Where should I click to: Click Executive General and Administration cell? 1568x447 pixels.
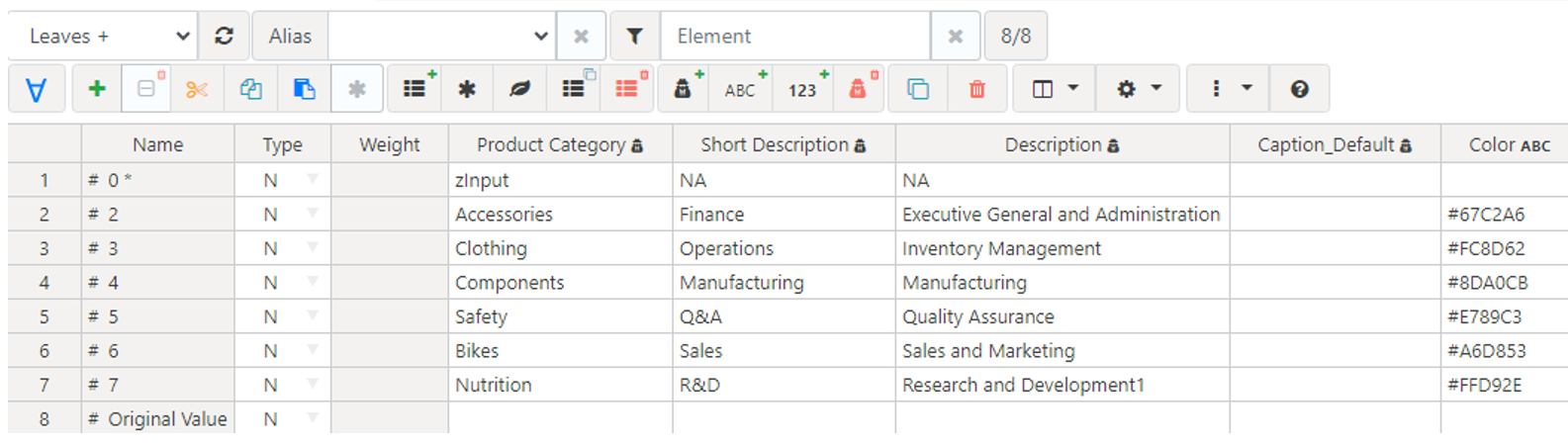click(x=1062, y=214)
